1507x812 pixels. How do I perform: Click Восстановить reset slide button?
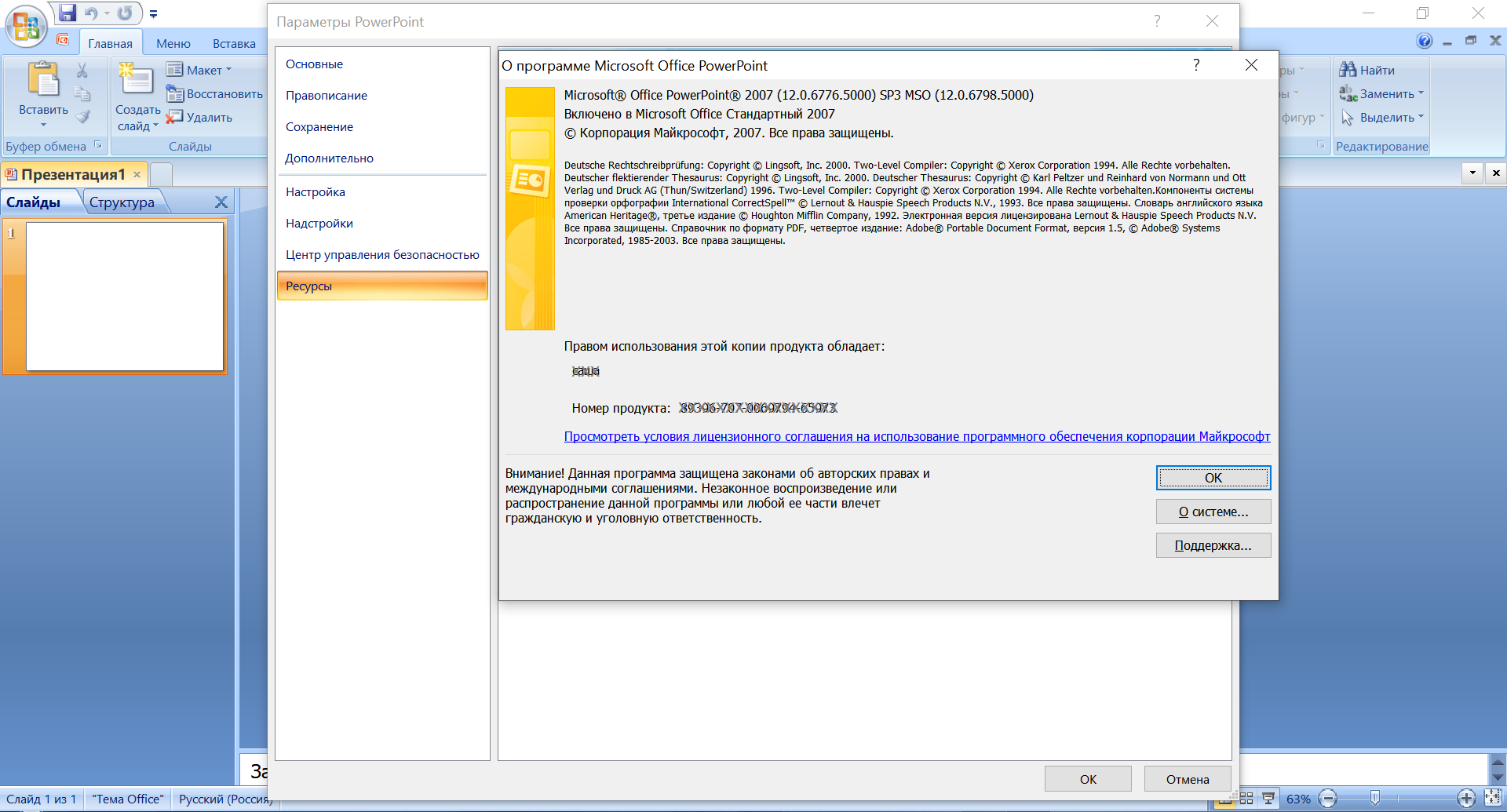click(x=214, y=94)
